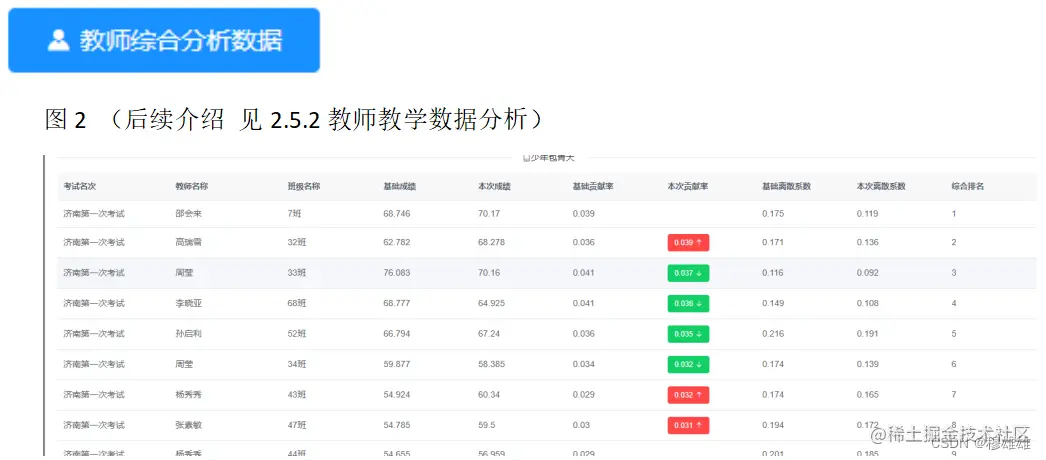
Task: Click the 0.175 dispersion value
Action: click(x=773, y=214)
